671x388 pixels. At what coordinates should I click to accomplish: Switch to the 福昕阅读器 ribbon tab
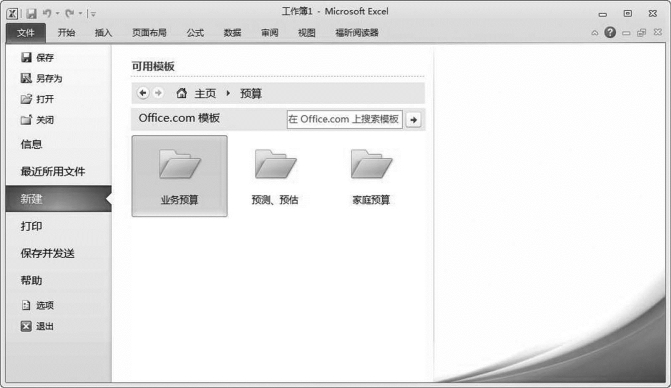(x=357, y=33)
